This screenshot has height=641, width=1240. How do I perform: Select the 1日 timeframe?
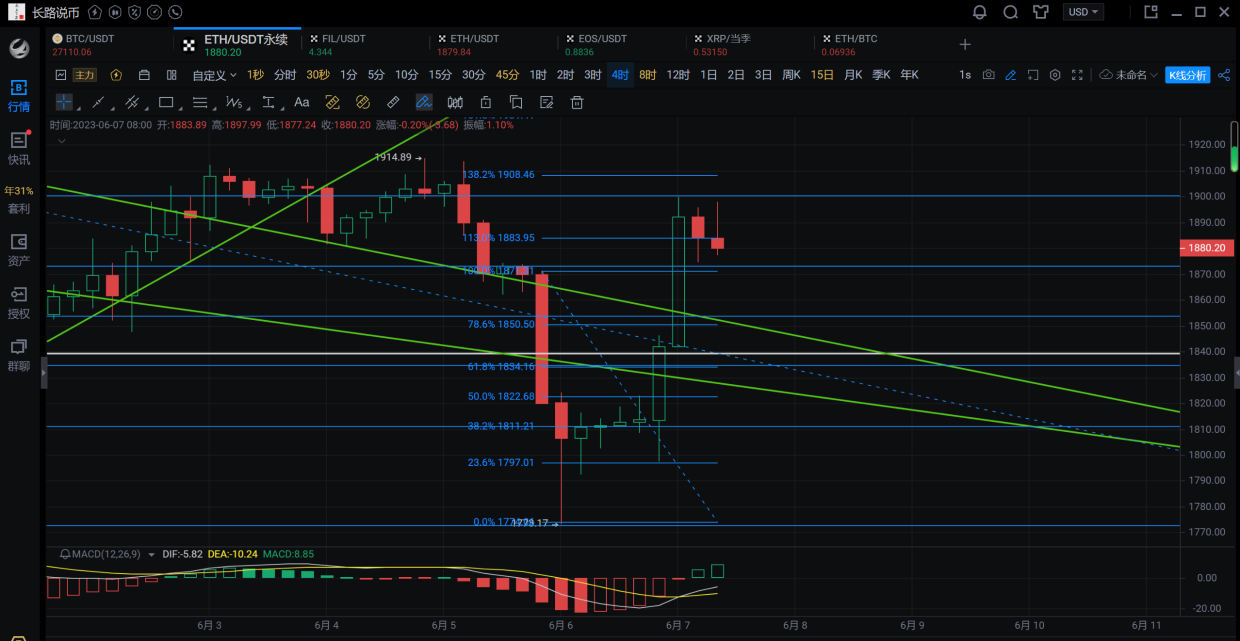pyautogui.click(x=708, y=75)
